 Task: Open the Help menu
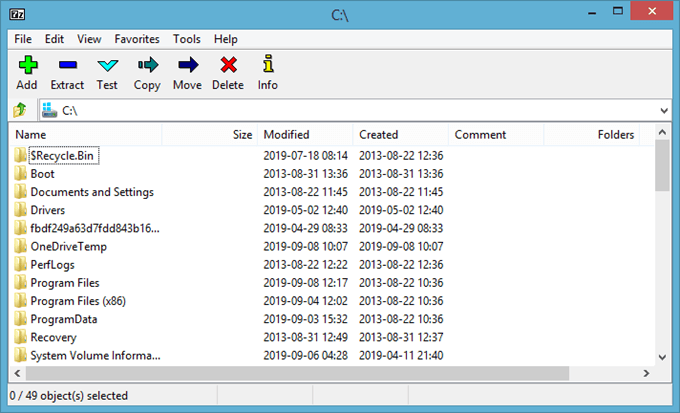click(226, 39)
